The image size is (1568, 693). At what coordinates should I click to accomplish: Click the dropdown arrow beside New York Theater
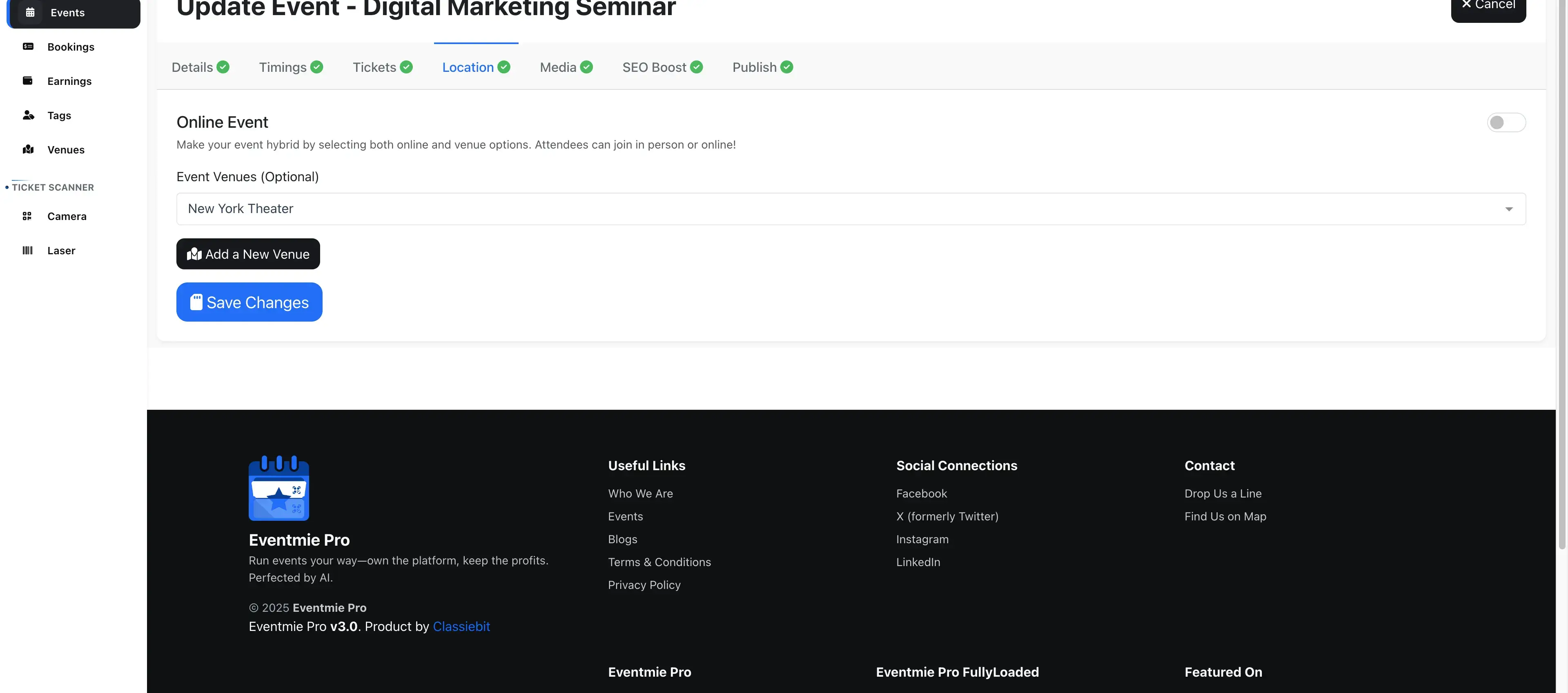1508,209
